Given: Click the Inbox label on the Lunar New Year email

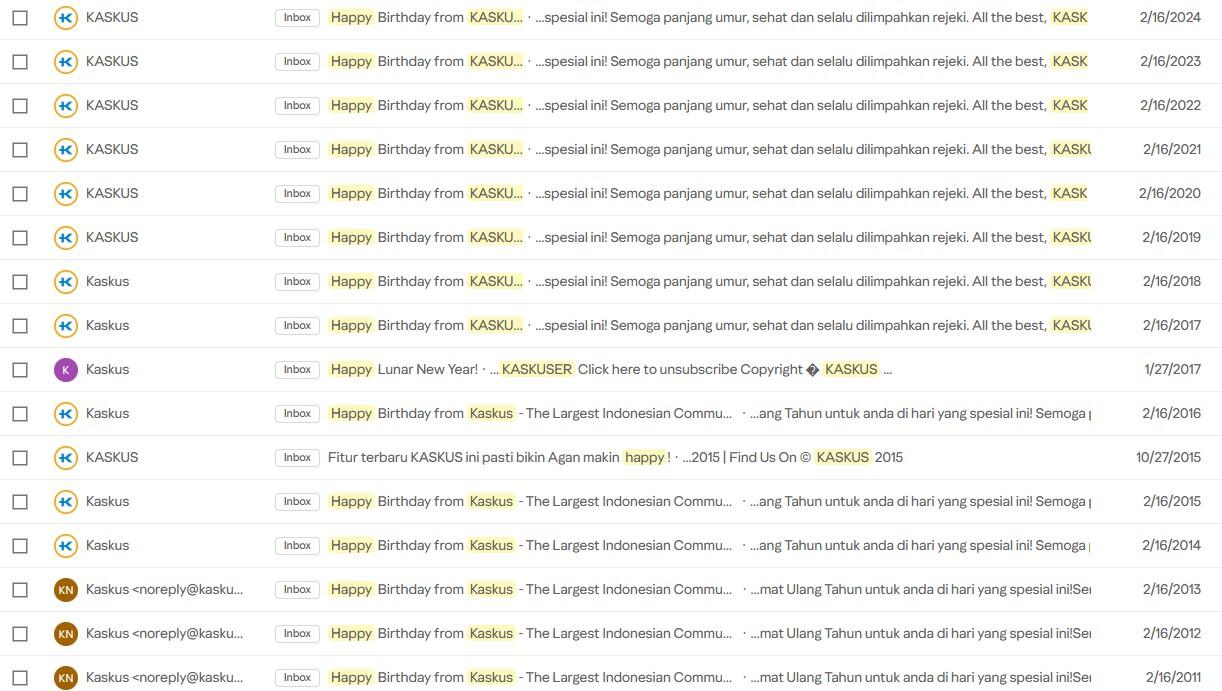Looking at the screenshot, I should 297,369.
